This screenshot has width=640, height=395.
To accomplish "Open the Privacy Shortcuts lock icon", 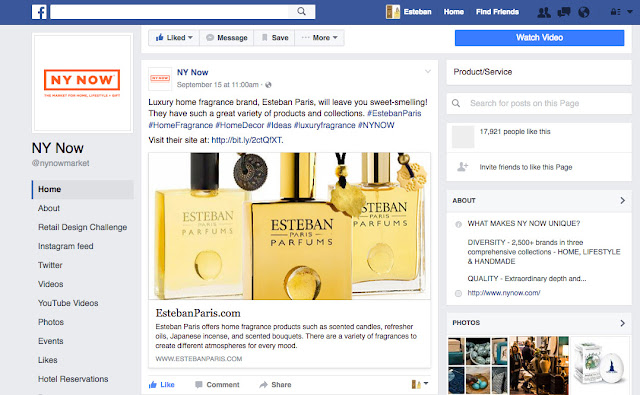I will [616, 12].
